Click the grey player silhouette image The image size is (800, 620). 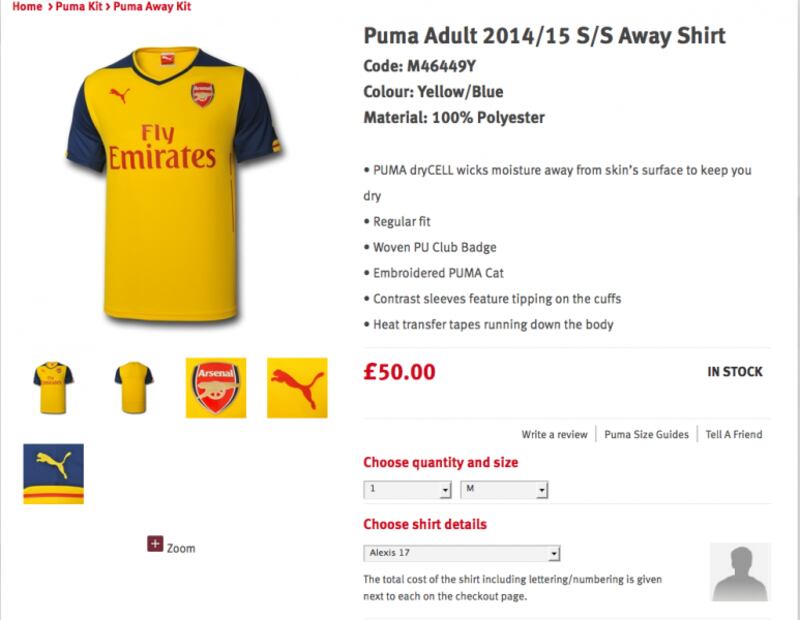tap(740, 573)
